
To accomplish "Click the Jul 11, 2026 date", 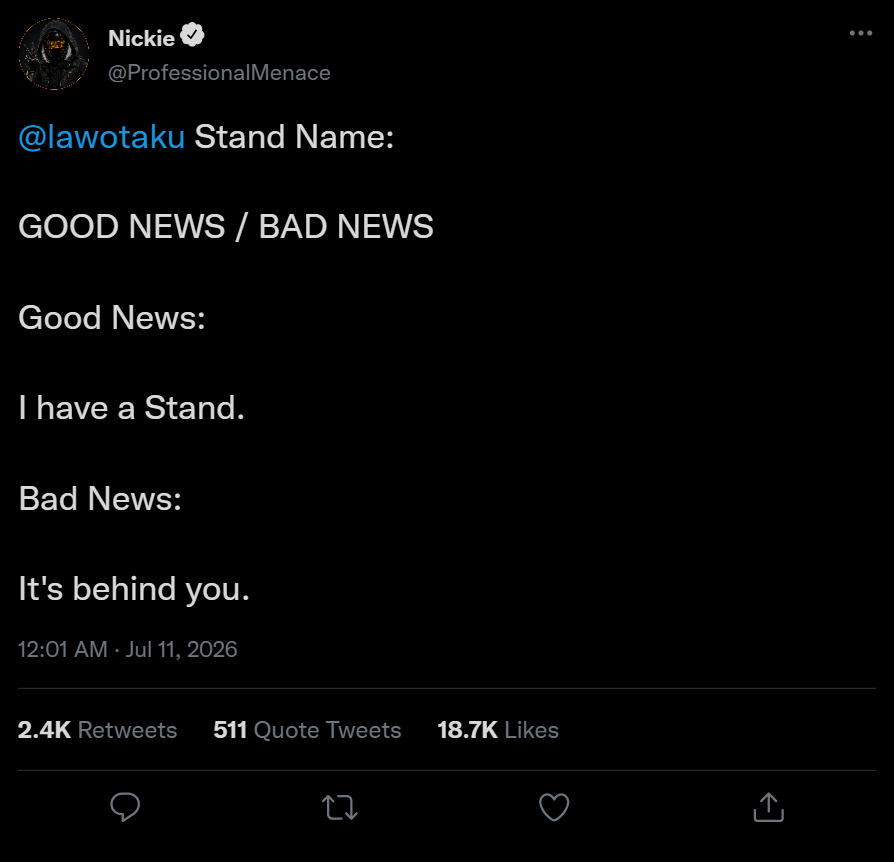I will click(181, 649).
